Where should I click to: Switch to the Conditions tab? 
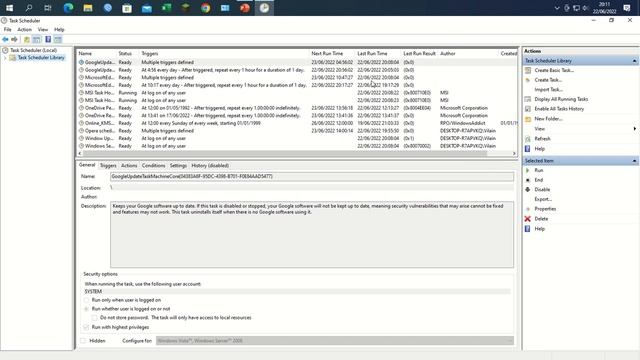(x=153, y=166)
